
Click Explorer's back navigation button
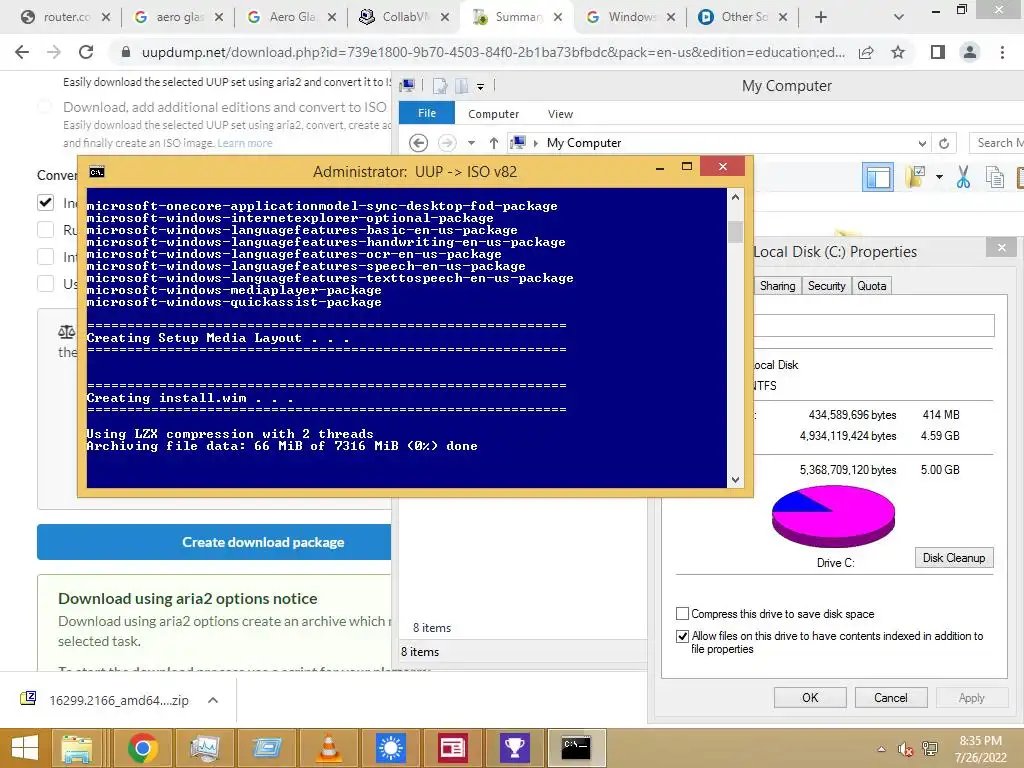pos(418,142)
